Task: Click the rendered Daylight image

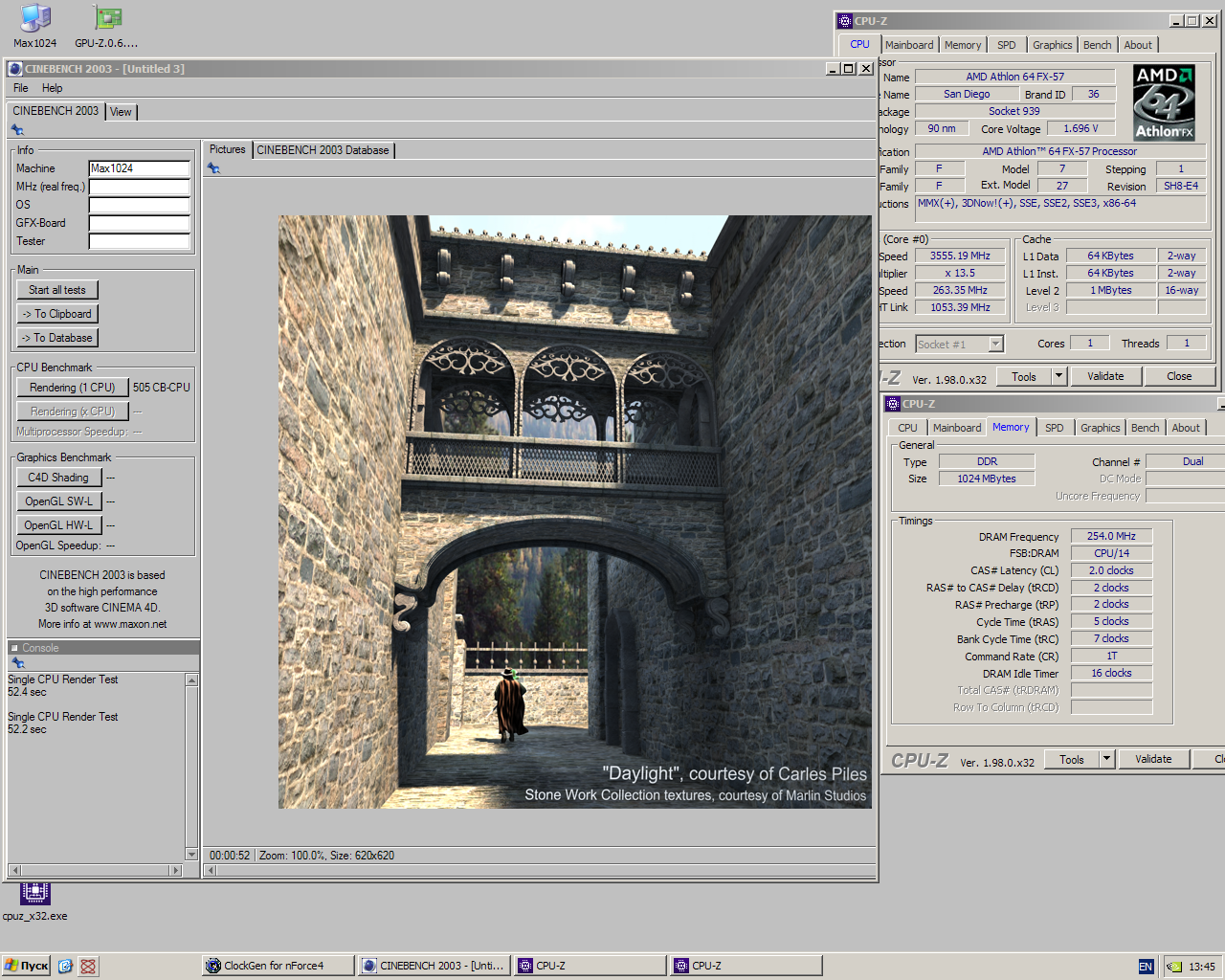Action: [x=575, y=512]
